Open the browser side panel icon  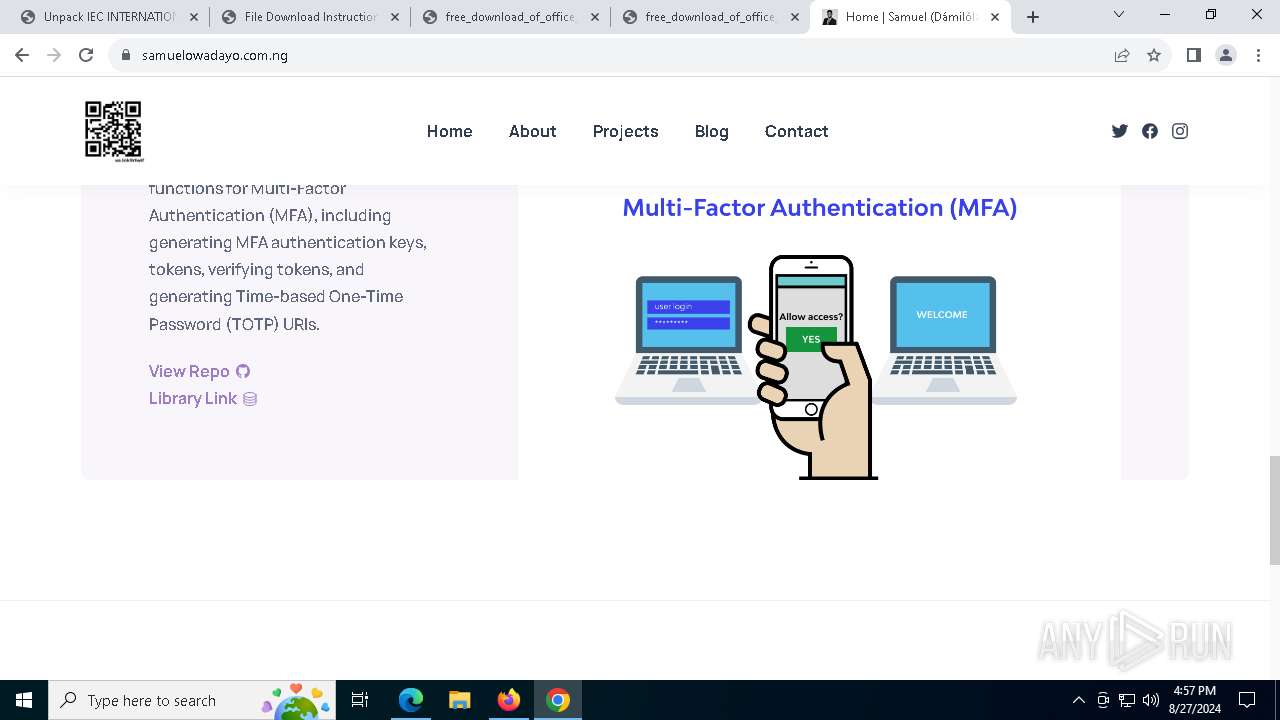tap(1193, 55)
